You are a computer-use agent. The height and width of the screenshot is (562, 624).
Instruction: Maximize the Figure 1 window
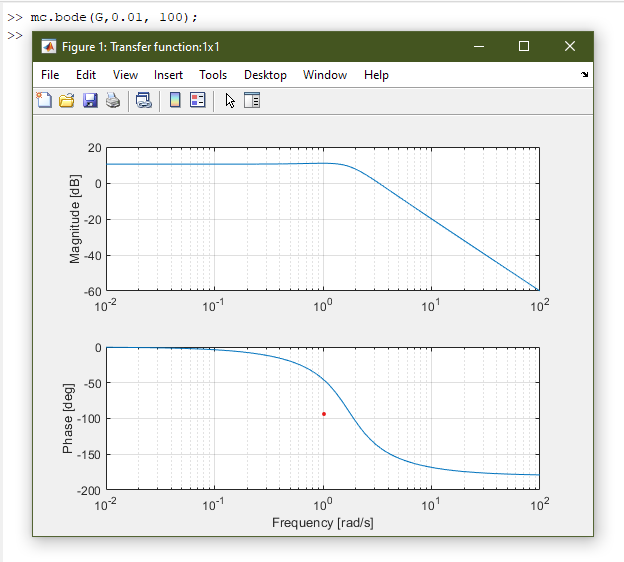[524, 47]
